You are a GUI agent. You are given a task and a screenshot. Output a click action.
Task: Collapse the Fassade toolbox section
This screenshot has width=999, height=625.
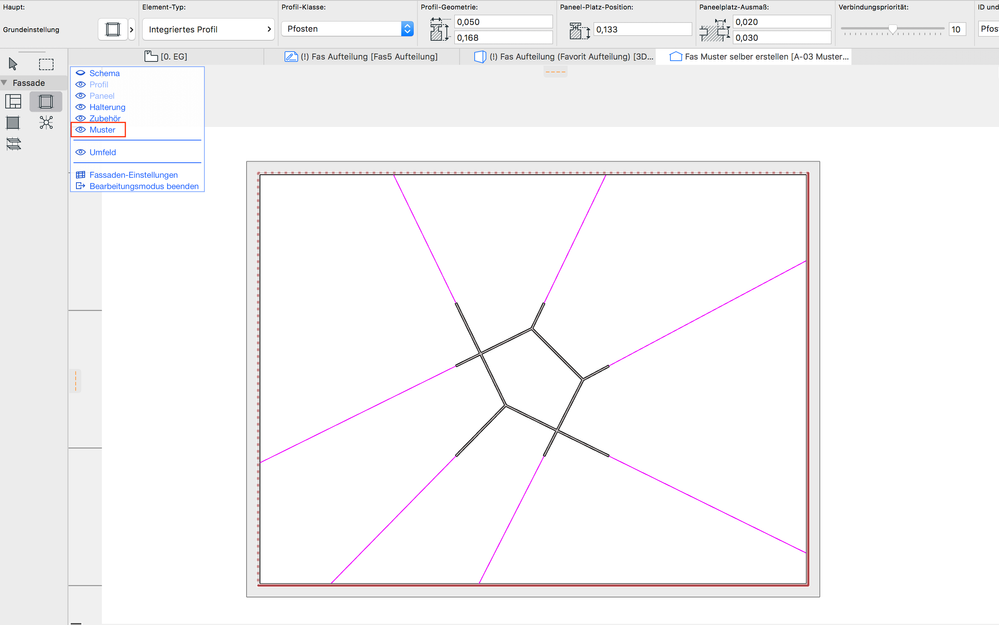pyautogui.click(x=5, y=83)
